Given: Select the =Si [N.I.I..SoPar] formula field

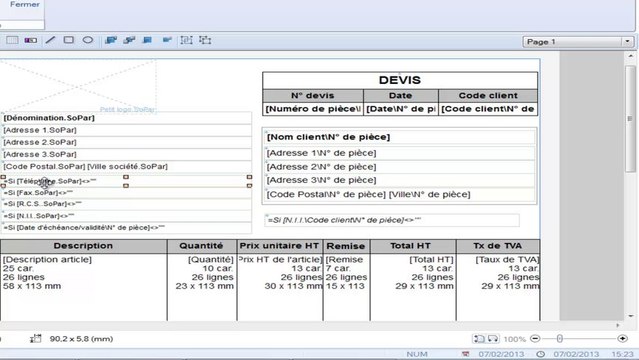Looking at the screenshot, I should [x=127, y=216].
